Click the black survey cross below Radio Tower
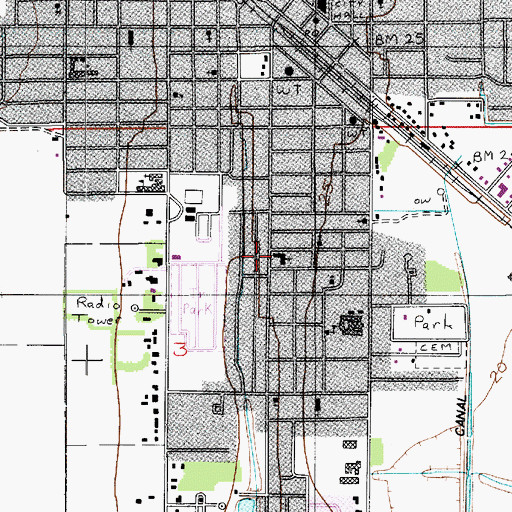 pos(87,360)
